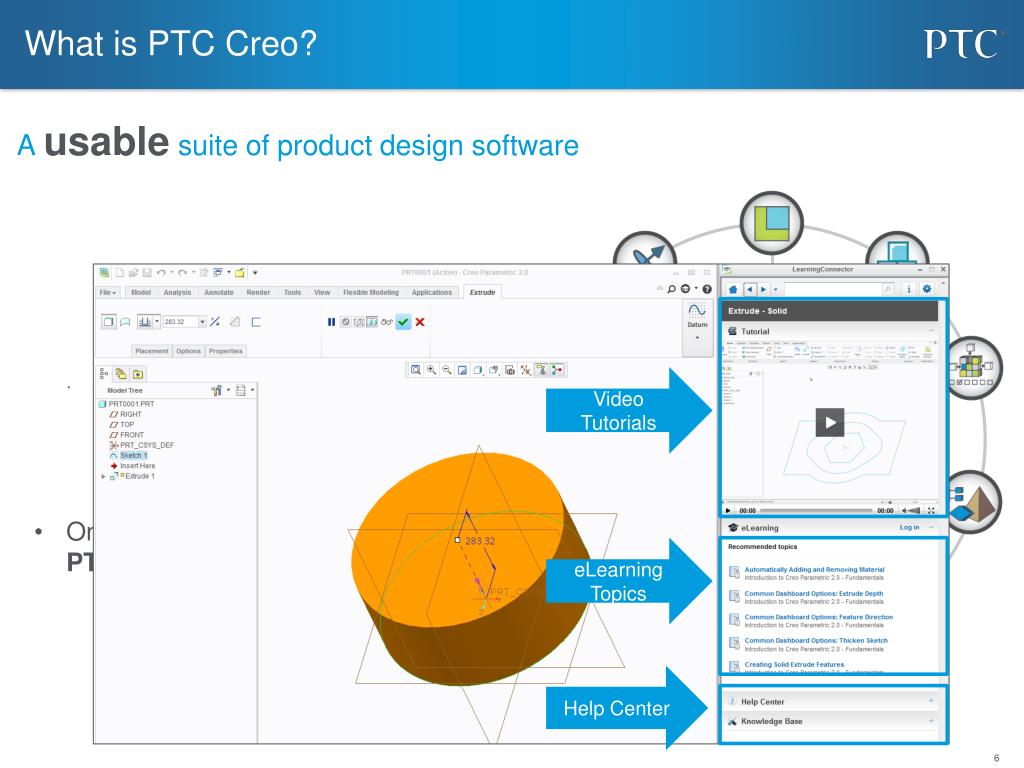Toggle the Remove Material icon
The width and height of the screenshot is (1024, 768).
235,321
